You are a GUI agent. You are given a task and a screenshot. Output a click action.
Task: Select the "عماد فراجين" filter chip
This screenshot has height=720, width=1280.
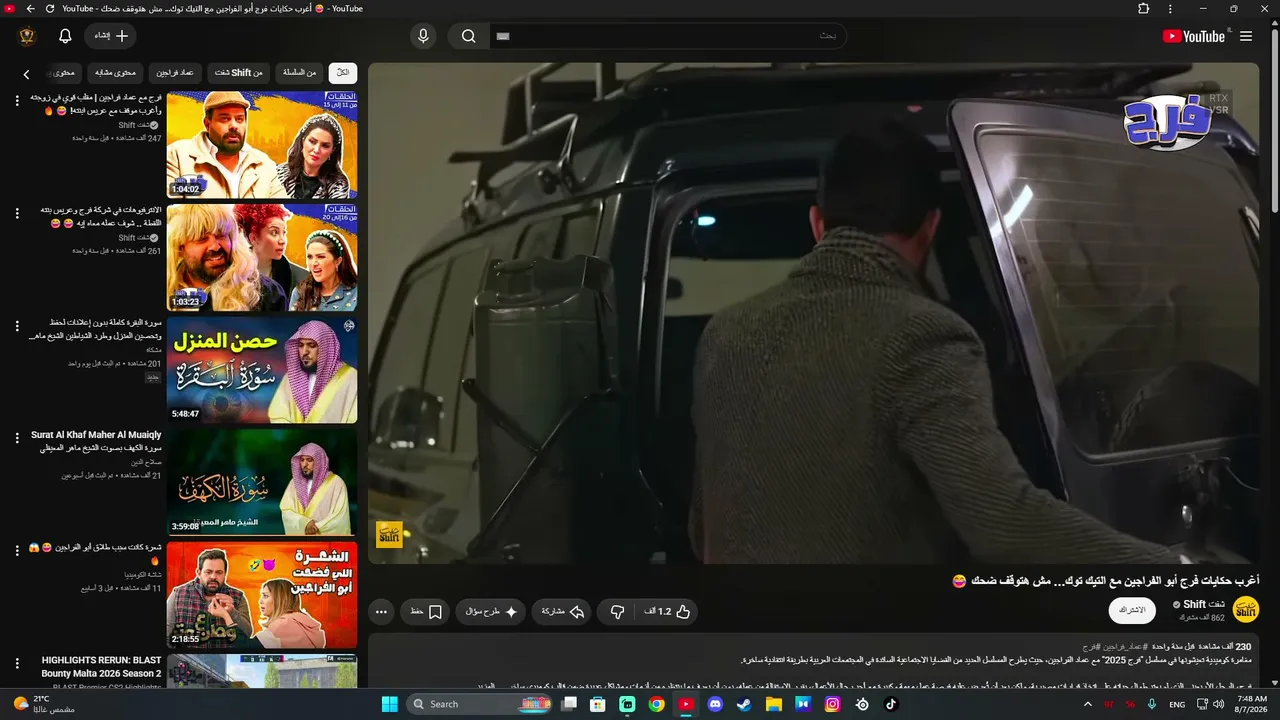coord(175,73)
